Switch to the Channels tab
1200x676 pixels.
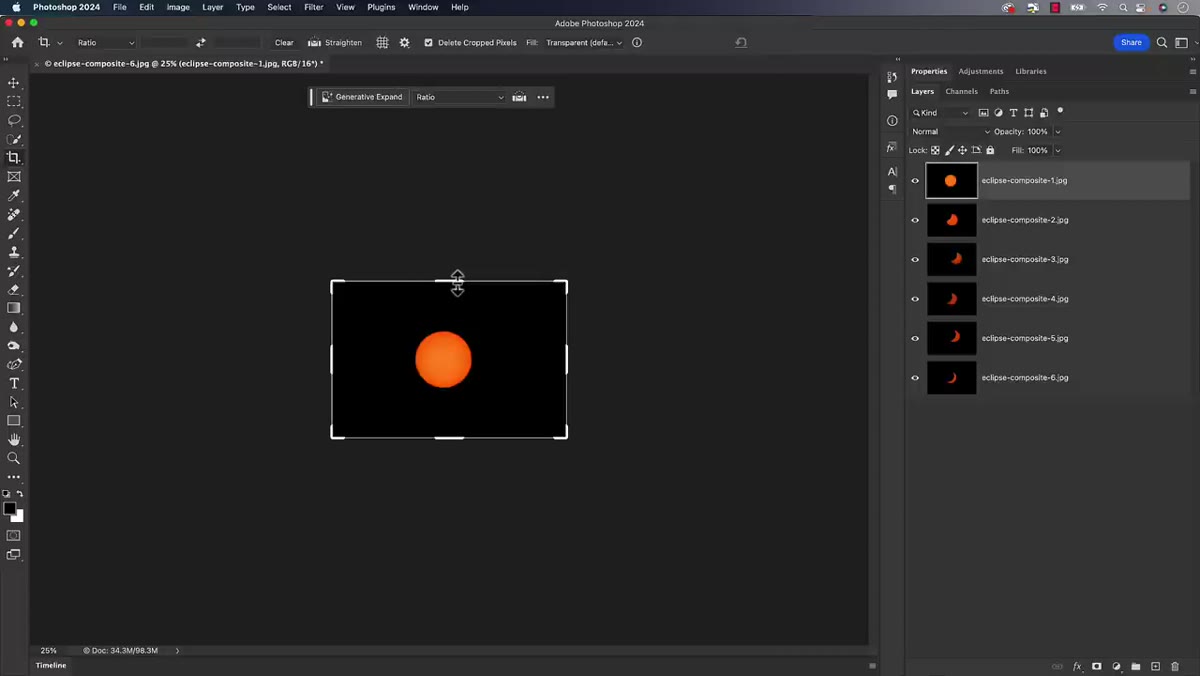click(961, 91)
